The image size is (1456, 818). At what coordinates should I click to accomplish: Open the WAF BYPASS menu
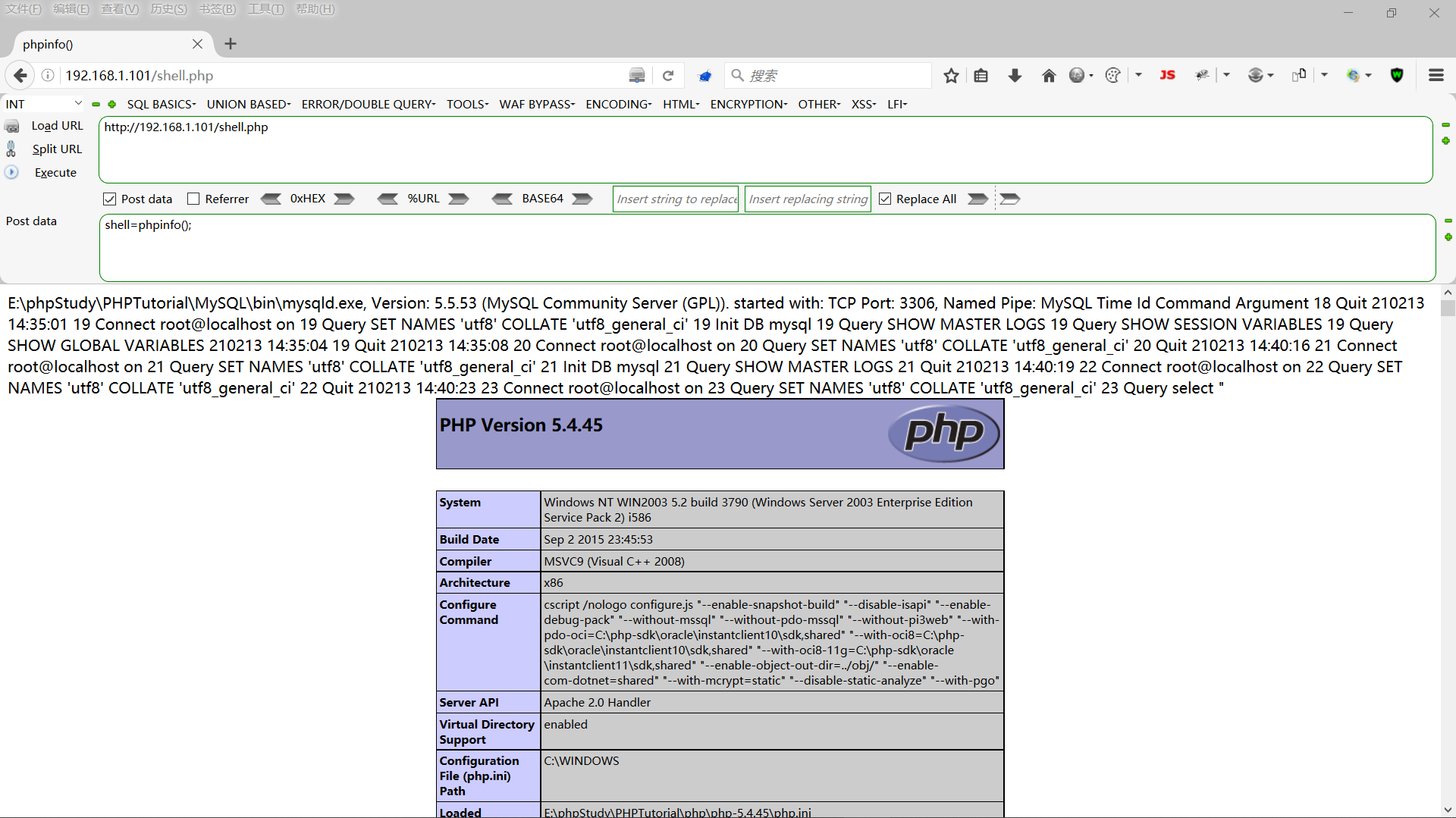coord(535,104)
